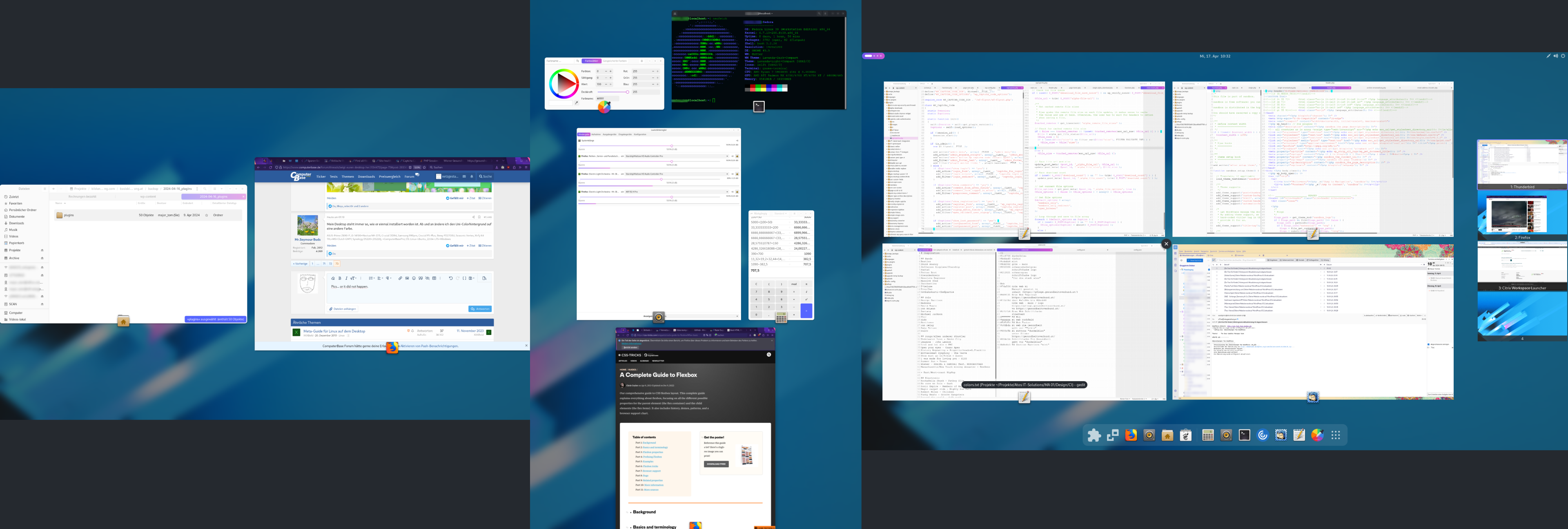Viewport: 1568px width, 529px height.
Task: Launch Thunderbird mail icon in dash
Action: [1281, 435]
